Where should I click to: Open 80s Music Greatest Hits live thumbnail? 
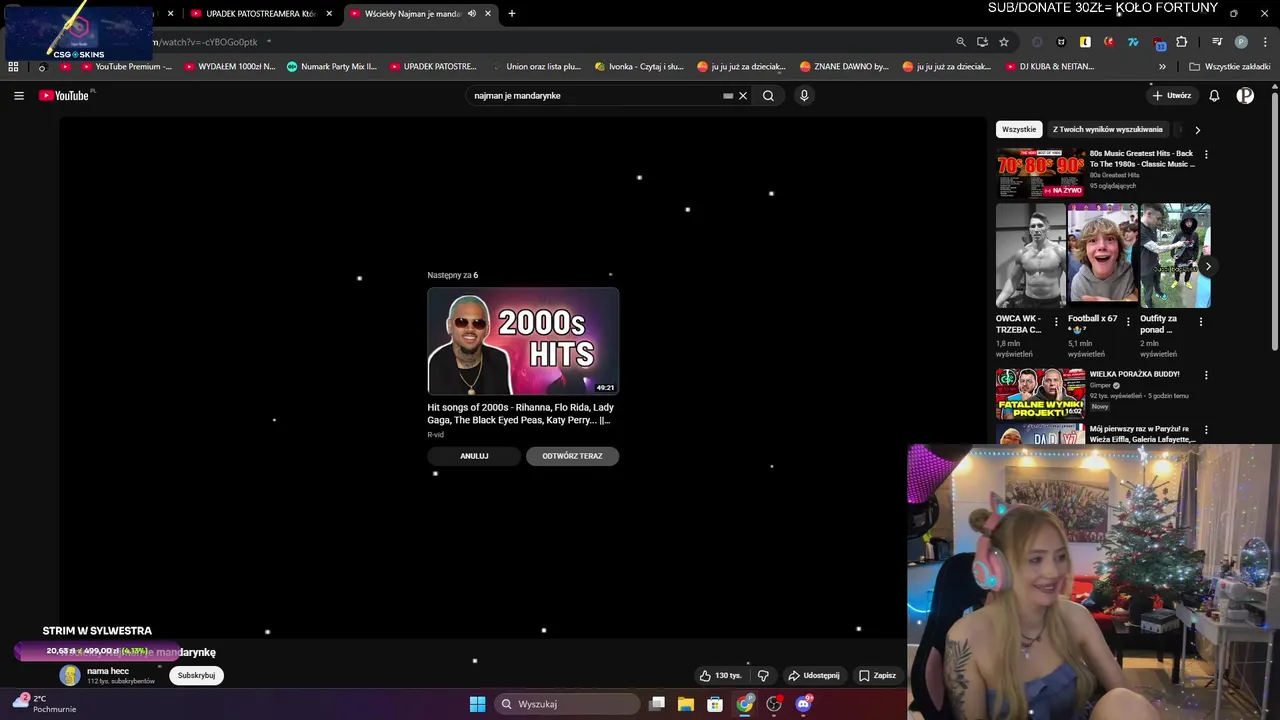point(1040,173)
